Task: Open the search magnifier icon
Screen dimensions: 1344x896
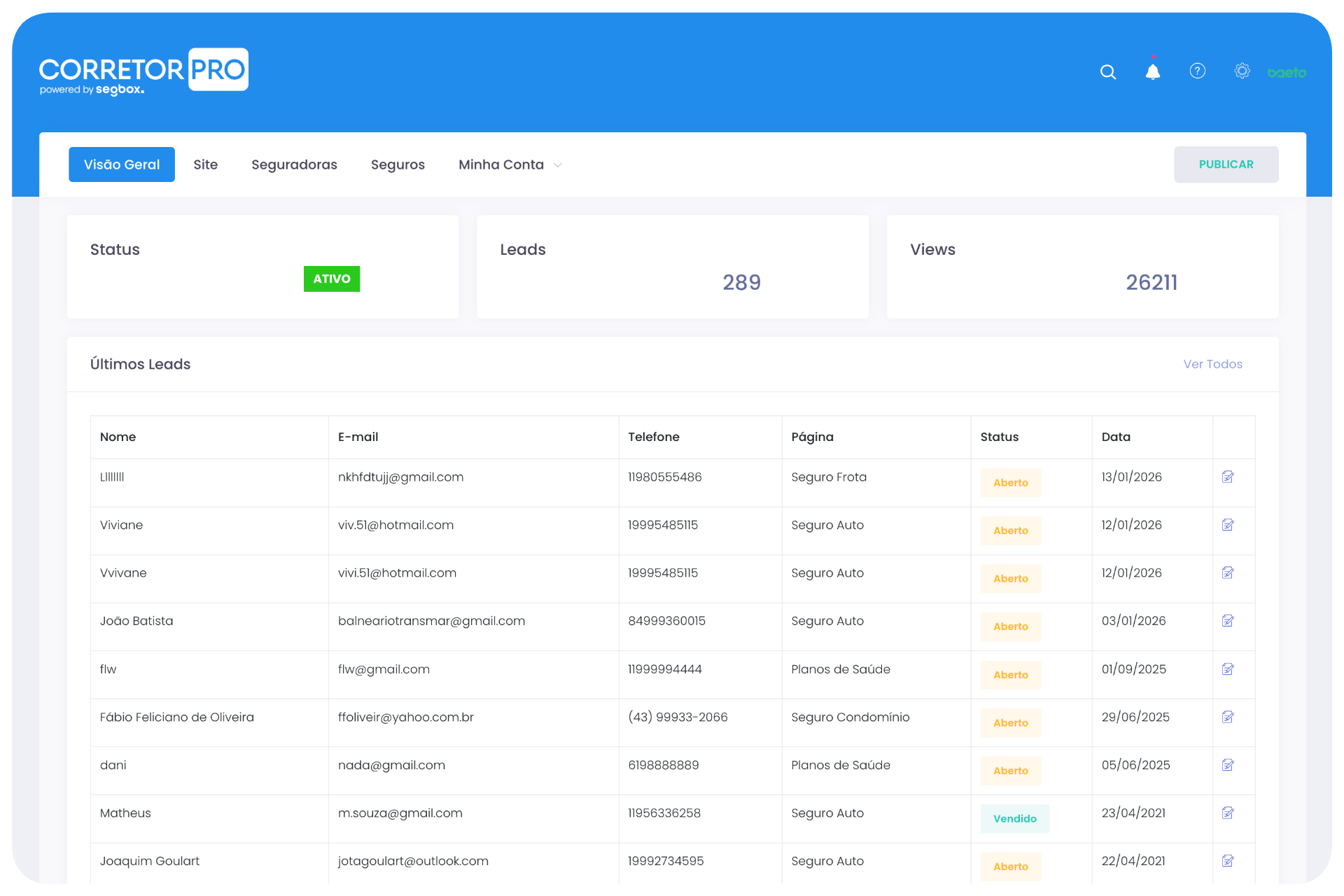Action: pyautogui.click(x=1107, y=72)
